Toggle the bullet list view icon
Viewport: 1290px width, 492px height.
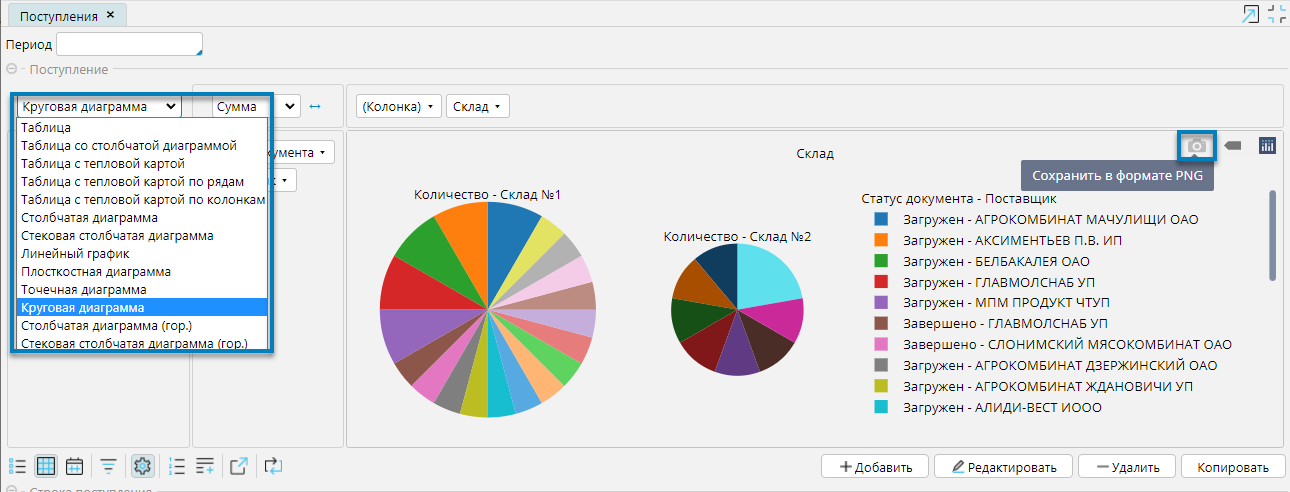click(x=17, y=466)
